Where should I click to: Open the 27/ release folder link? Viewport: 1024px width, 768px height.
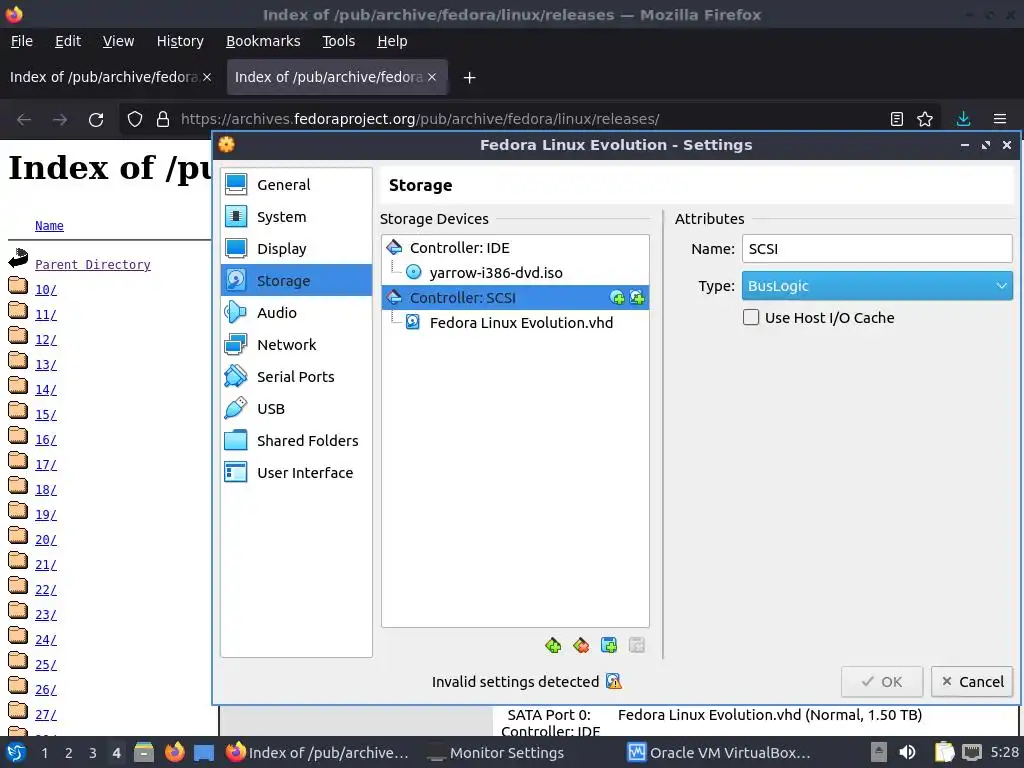point(46,715)
